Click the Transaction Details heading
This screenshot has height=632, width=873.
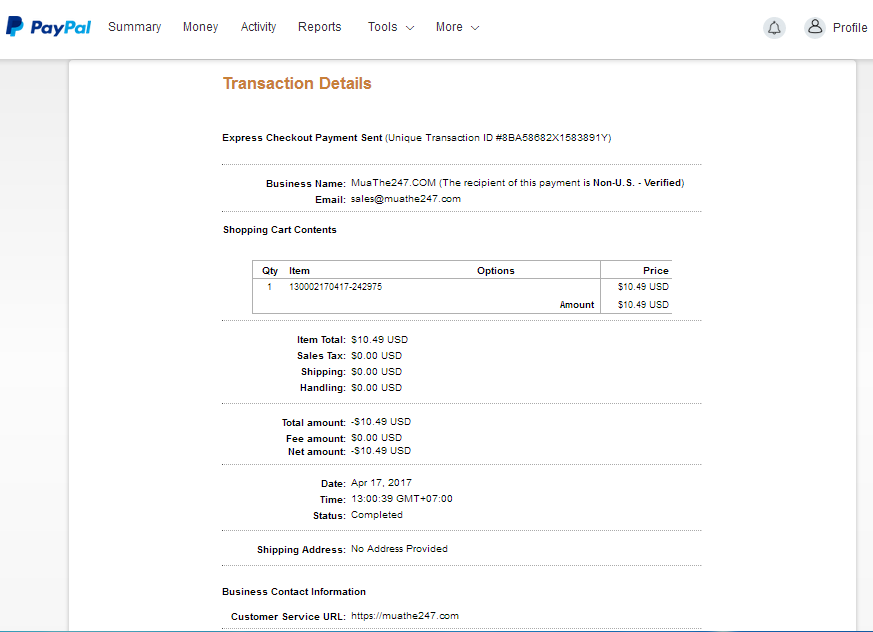coord(297,83)
